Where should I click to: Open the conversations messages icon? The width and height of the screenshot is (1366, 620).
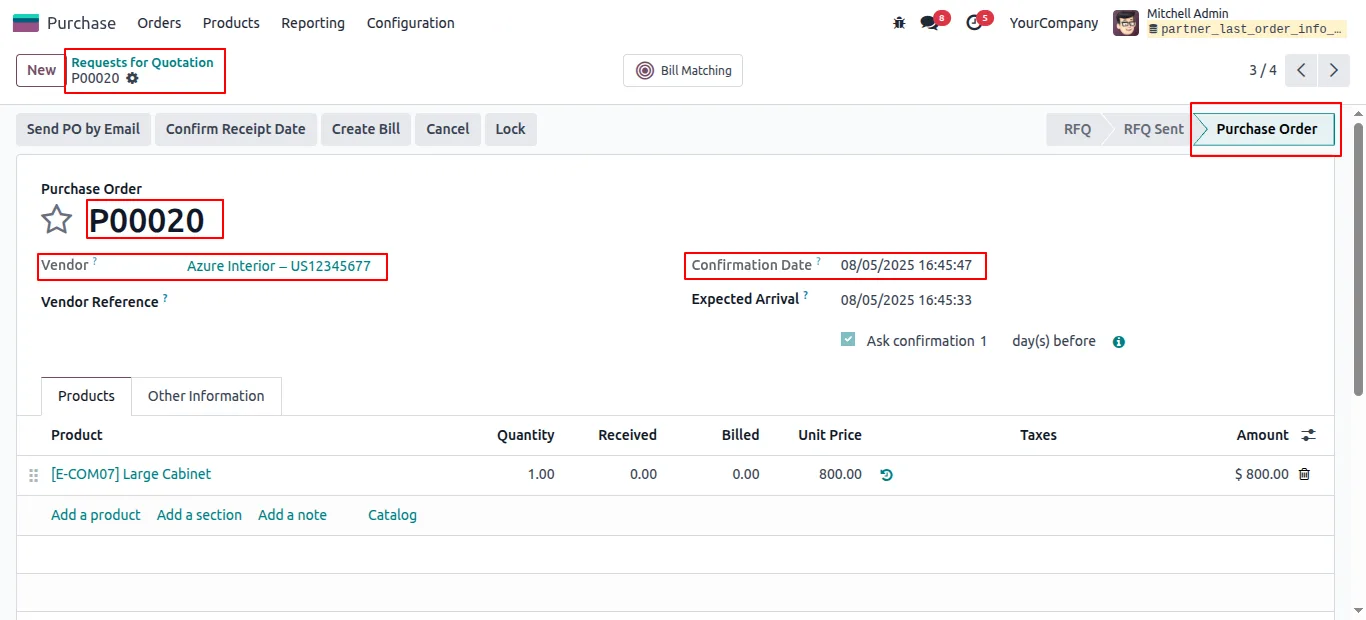930,23
